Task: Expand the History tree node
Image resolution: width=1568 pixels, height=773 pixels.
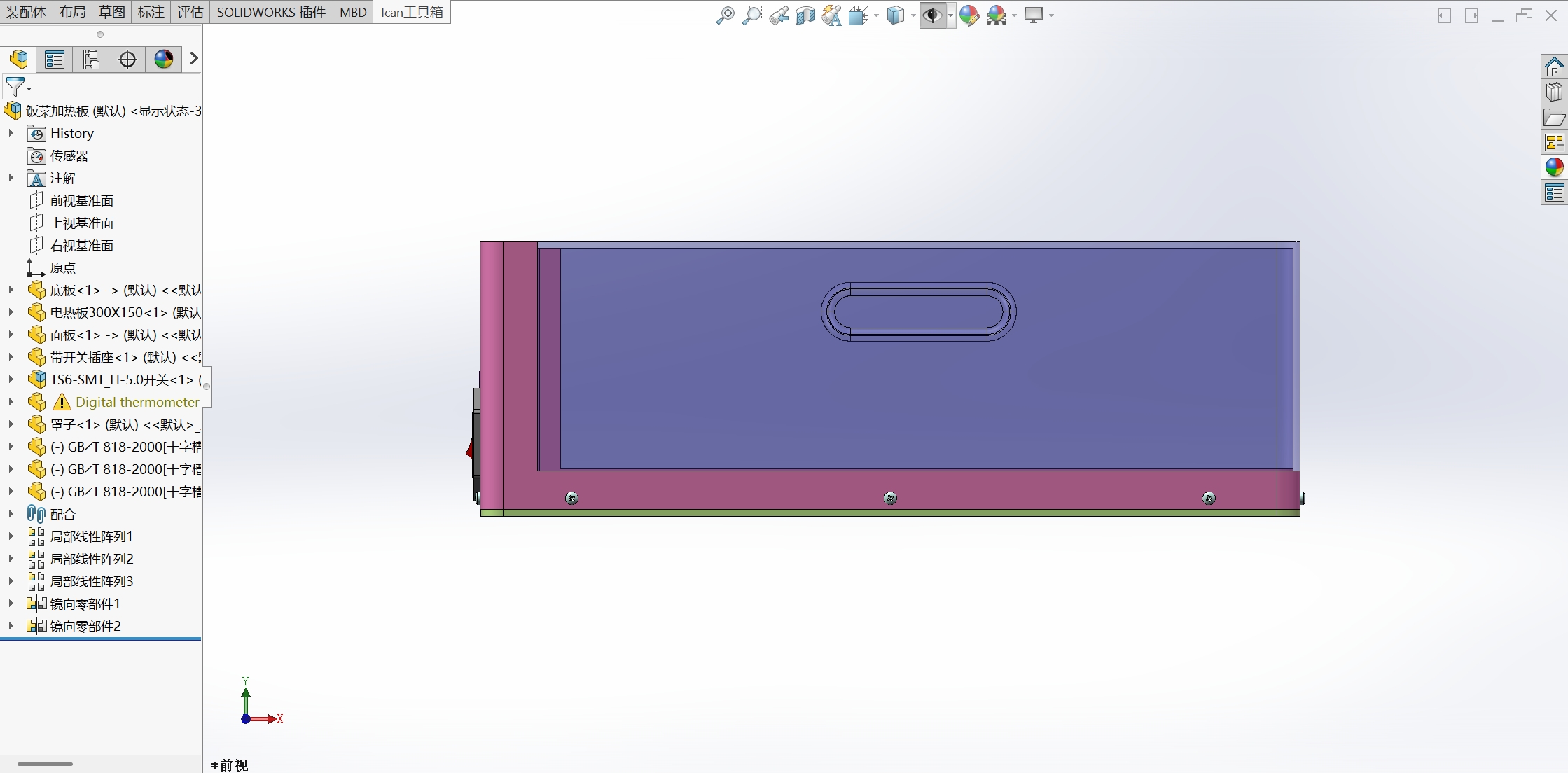Action: 11,133
